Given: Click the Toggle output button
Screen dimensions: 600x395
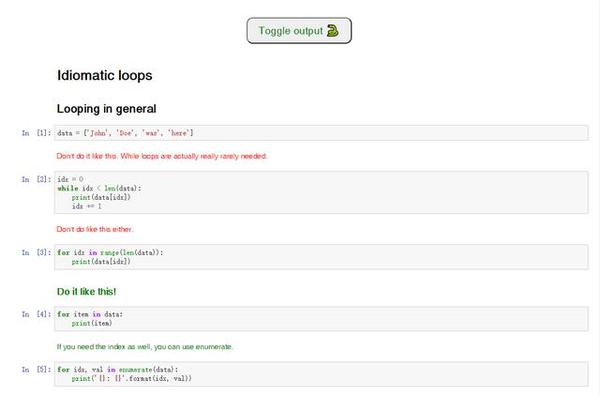Looking at the screenshot, I should (x=299, y=31).
